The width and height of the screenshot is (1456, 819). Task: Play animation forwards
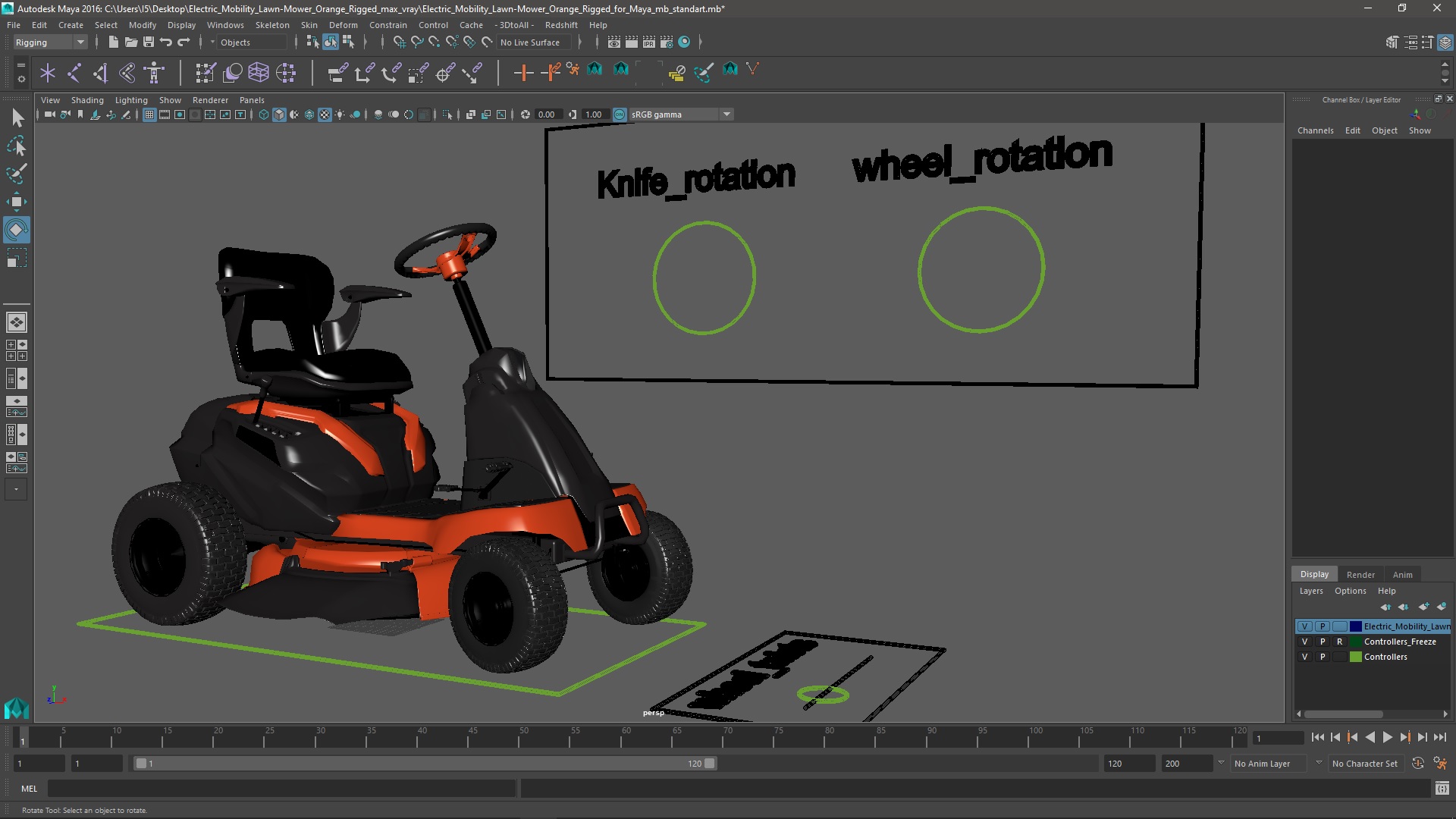tap(1387, 737)
